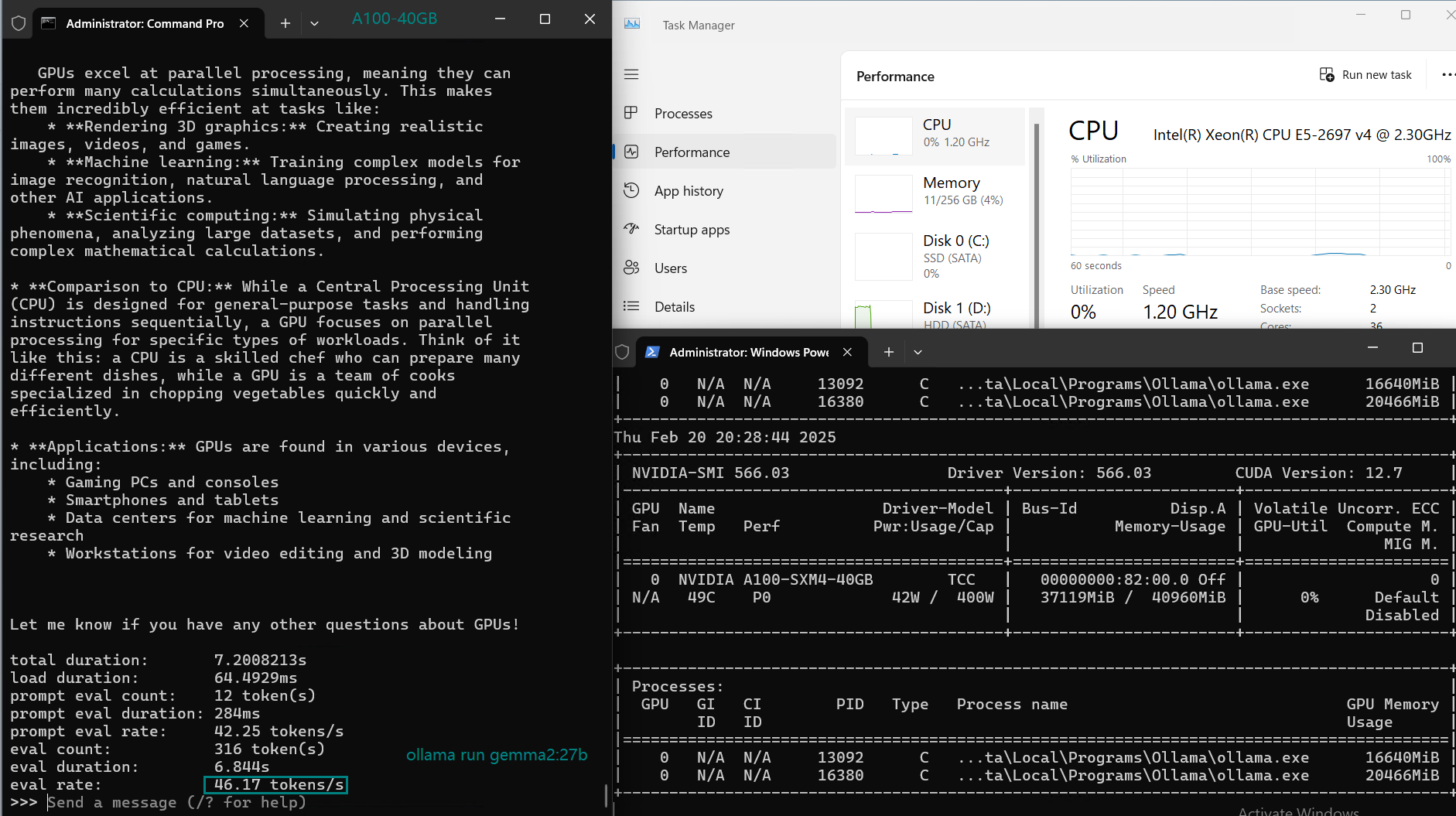The image size is (1456, 816).
Task: Click 'Processes:' header in nvidia-smi output
Action: pos(678,686)
